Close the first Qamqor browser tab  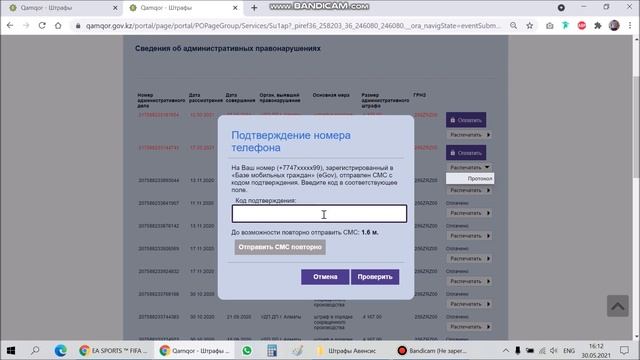[115, 8]
